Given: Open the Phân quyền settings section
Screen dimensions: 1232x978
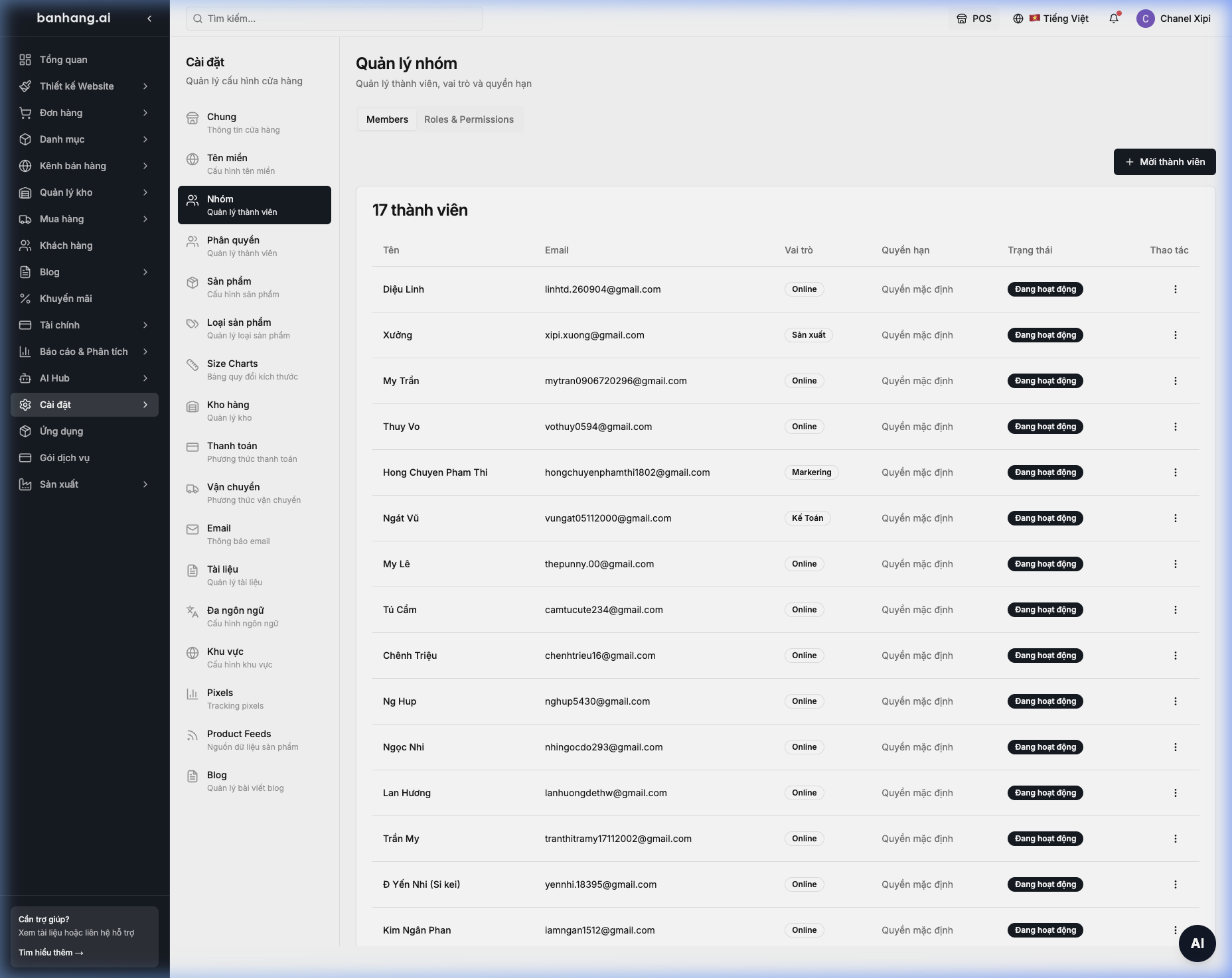Looking at the screenshot, I should [254, 246].
